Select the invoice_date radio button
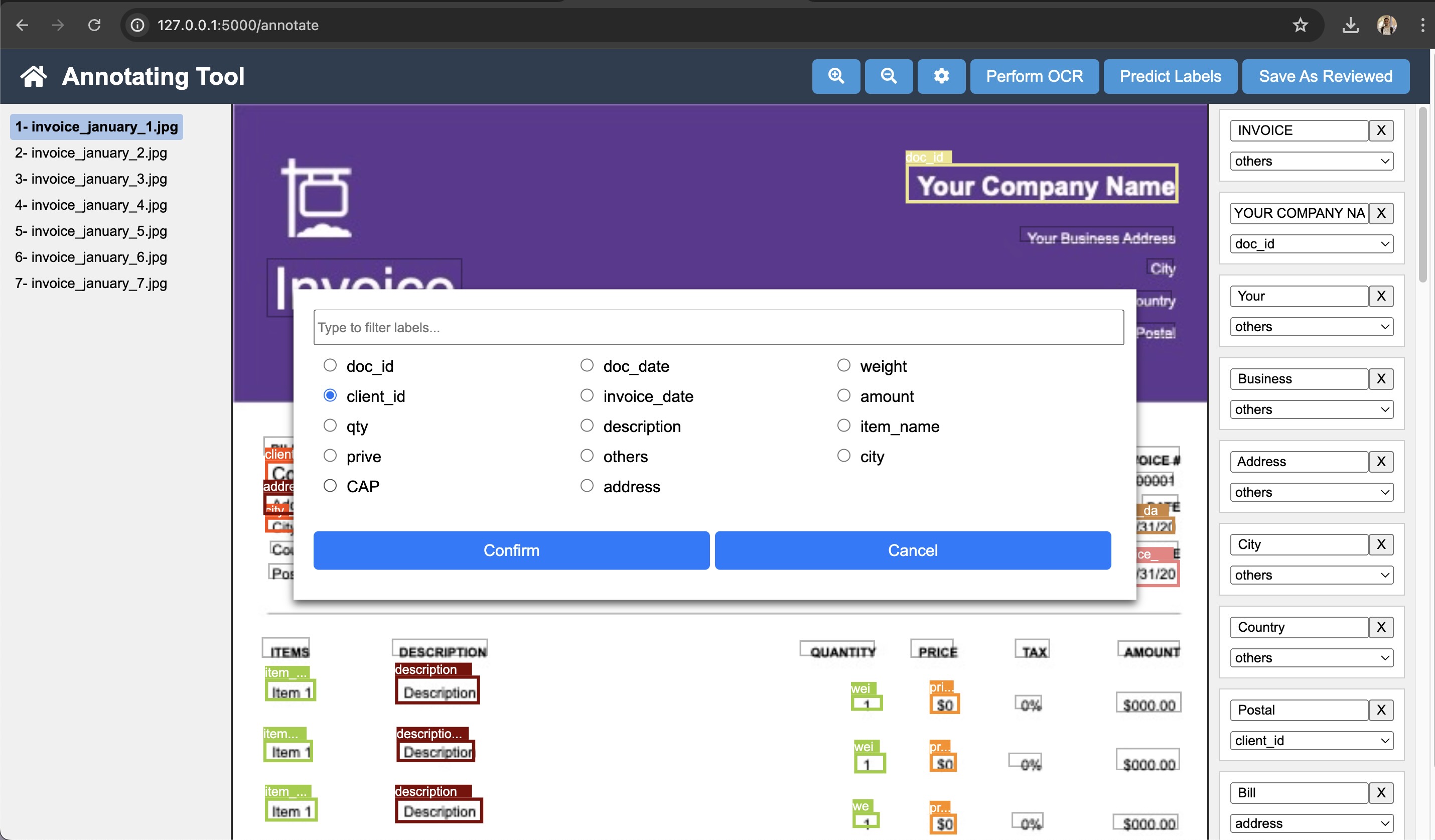 [586, 396]
